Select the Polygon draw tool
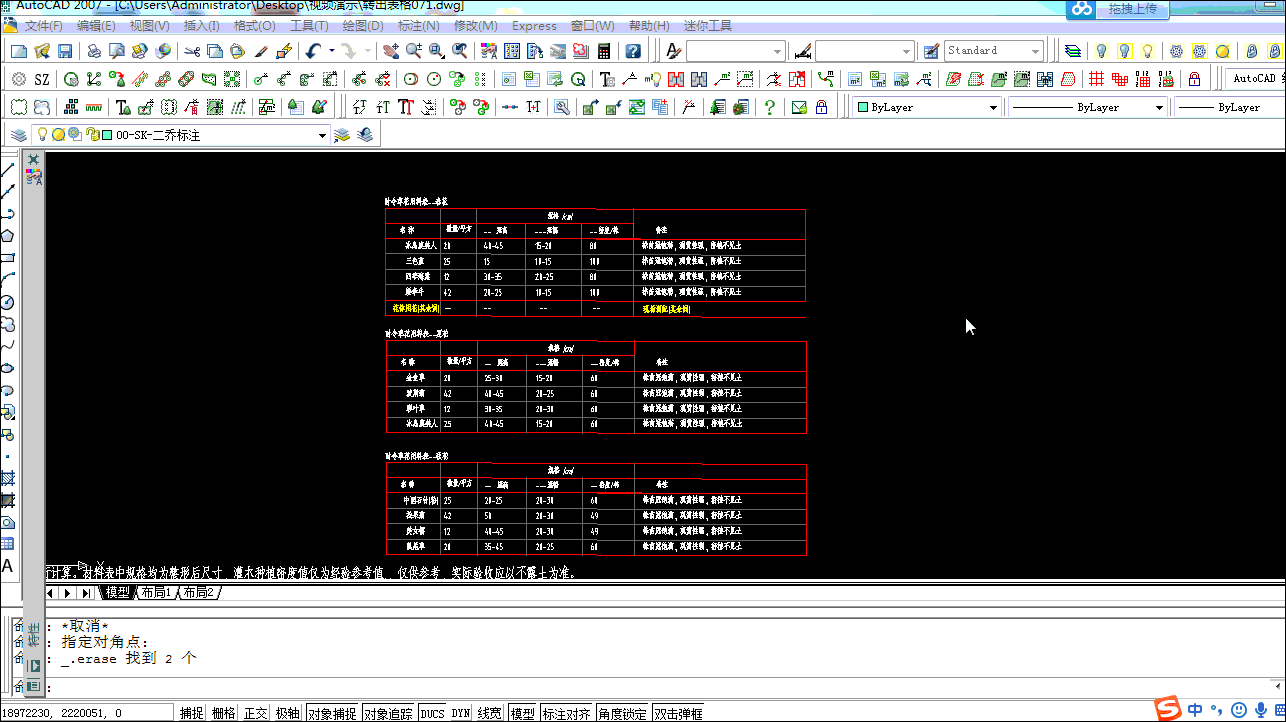The width and height of the screenshot is (1286, 722). pyautogui.click(x=7, y=236)
